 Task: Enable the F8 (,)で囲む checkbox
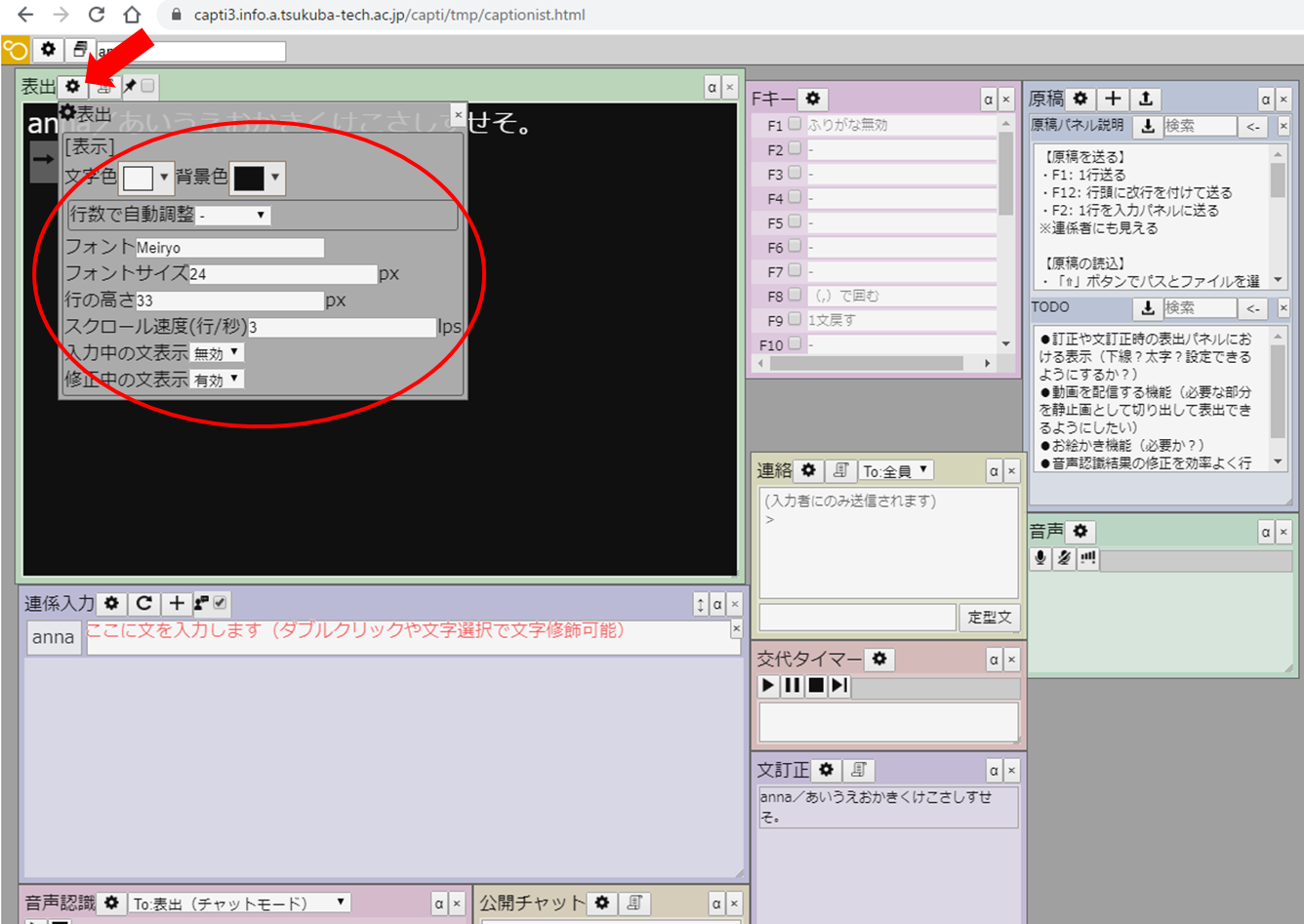(x=795, y=295)
